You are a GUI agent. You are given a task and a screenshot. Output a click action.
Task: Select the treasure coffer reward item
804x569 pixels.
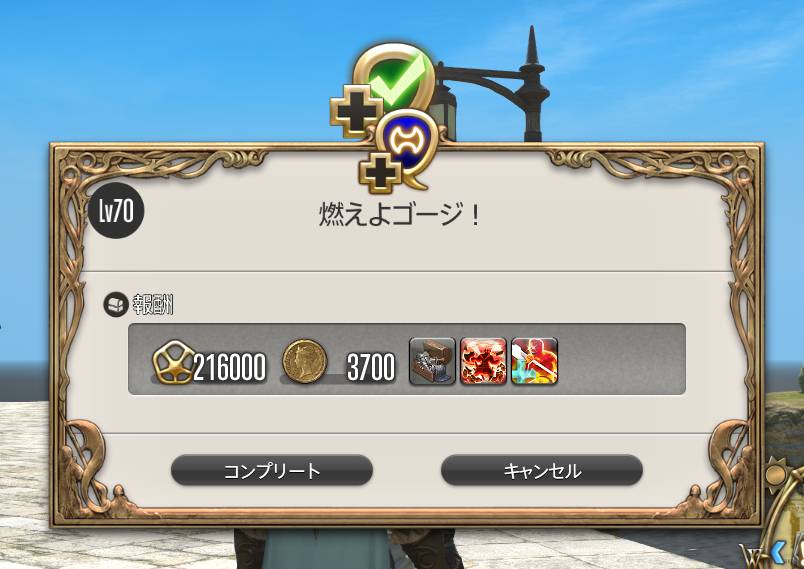point(432,361)
